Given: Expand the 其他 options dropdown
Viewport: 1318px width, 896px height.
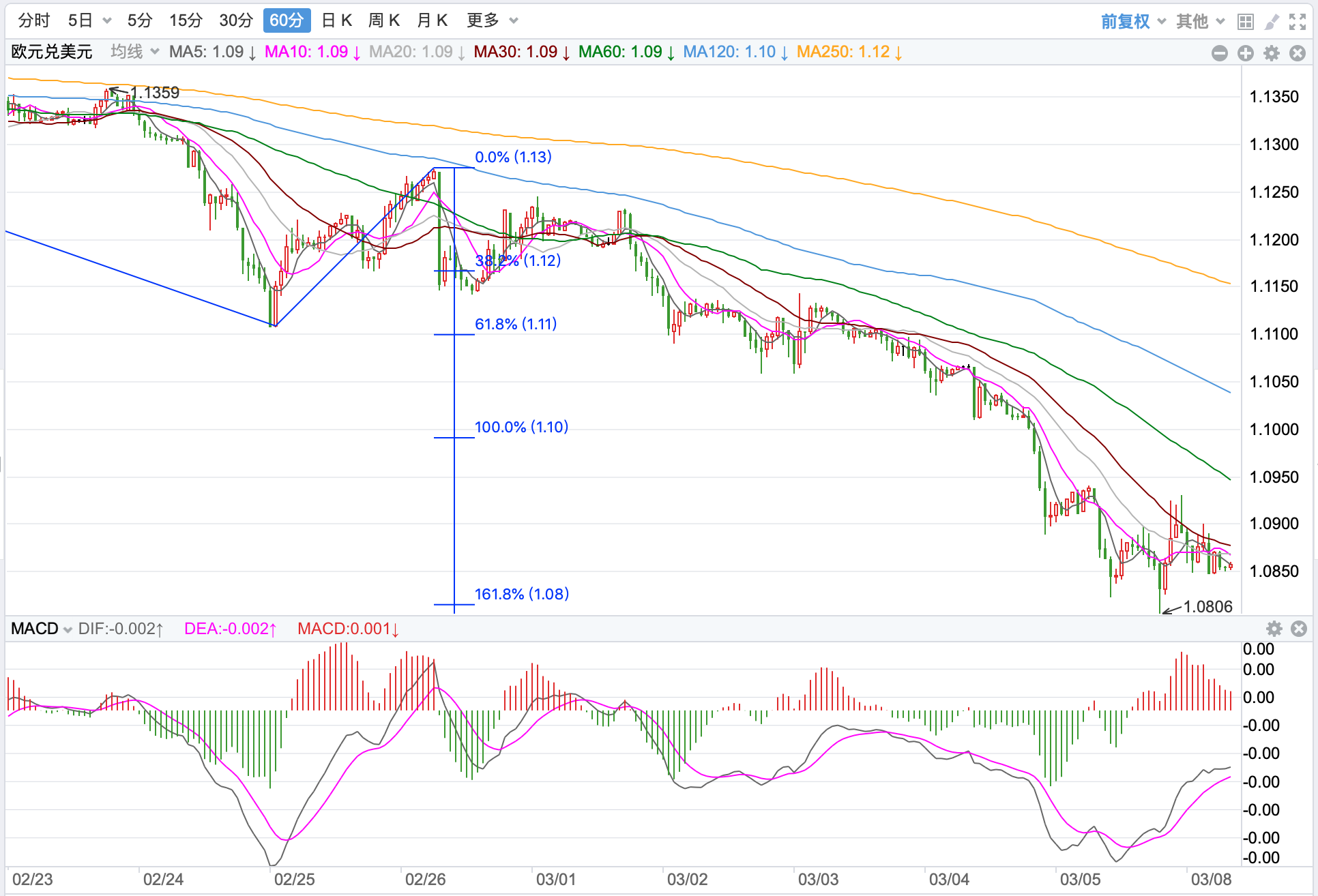Looking at the screenshot, I should [x=1200, y=21].
